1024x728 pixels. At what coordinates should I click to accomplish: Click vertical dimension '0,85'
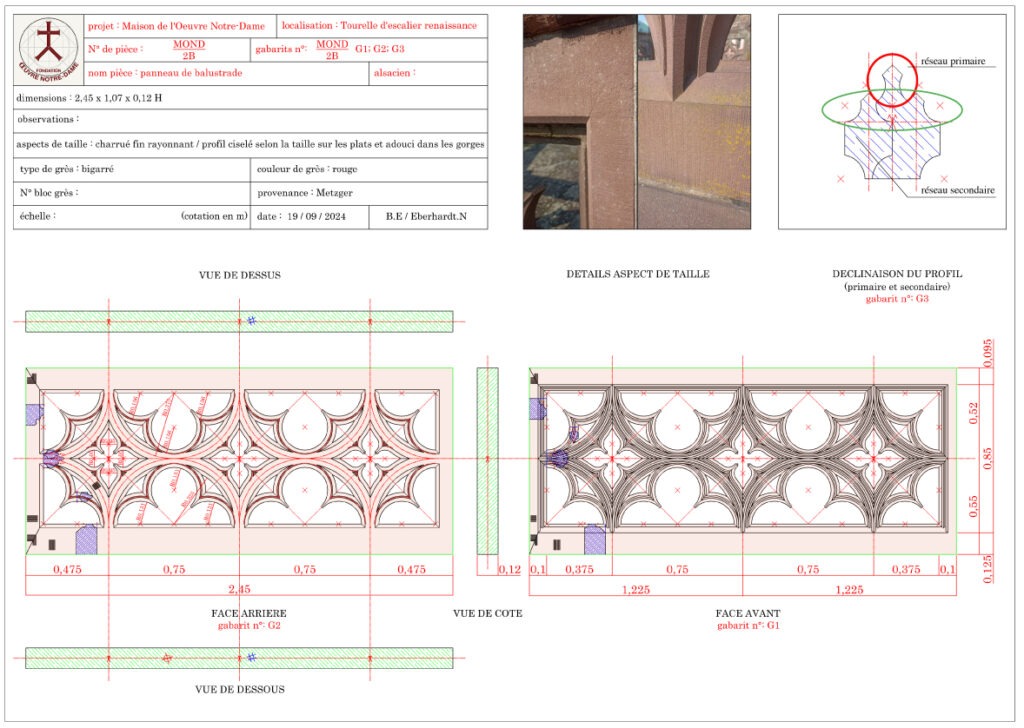988,458
